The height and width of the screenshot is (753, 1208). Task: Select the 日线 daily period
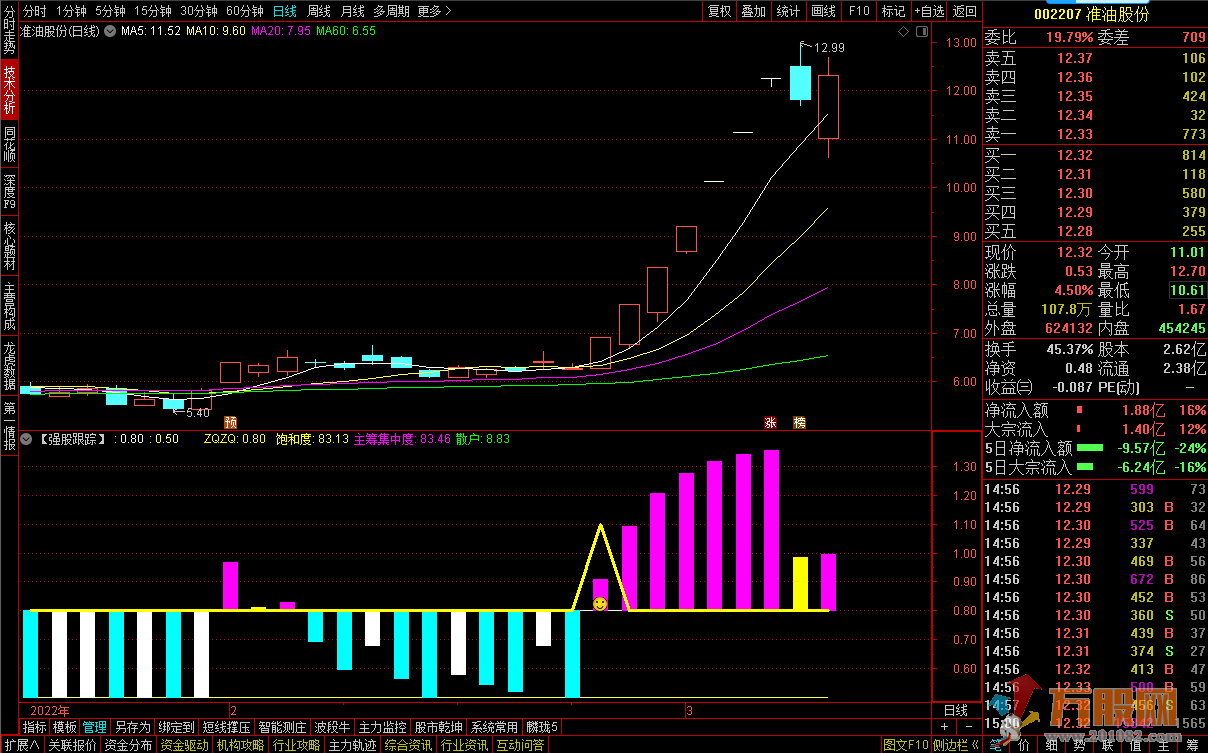click(285, 11)
